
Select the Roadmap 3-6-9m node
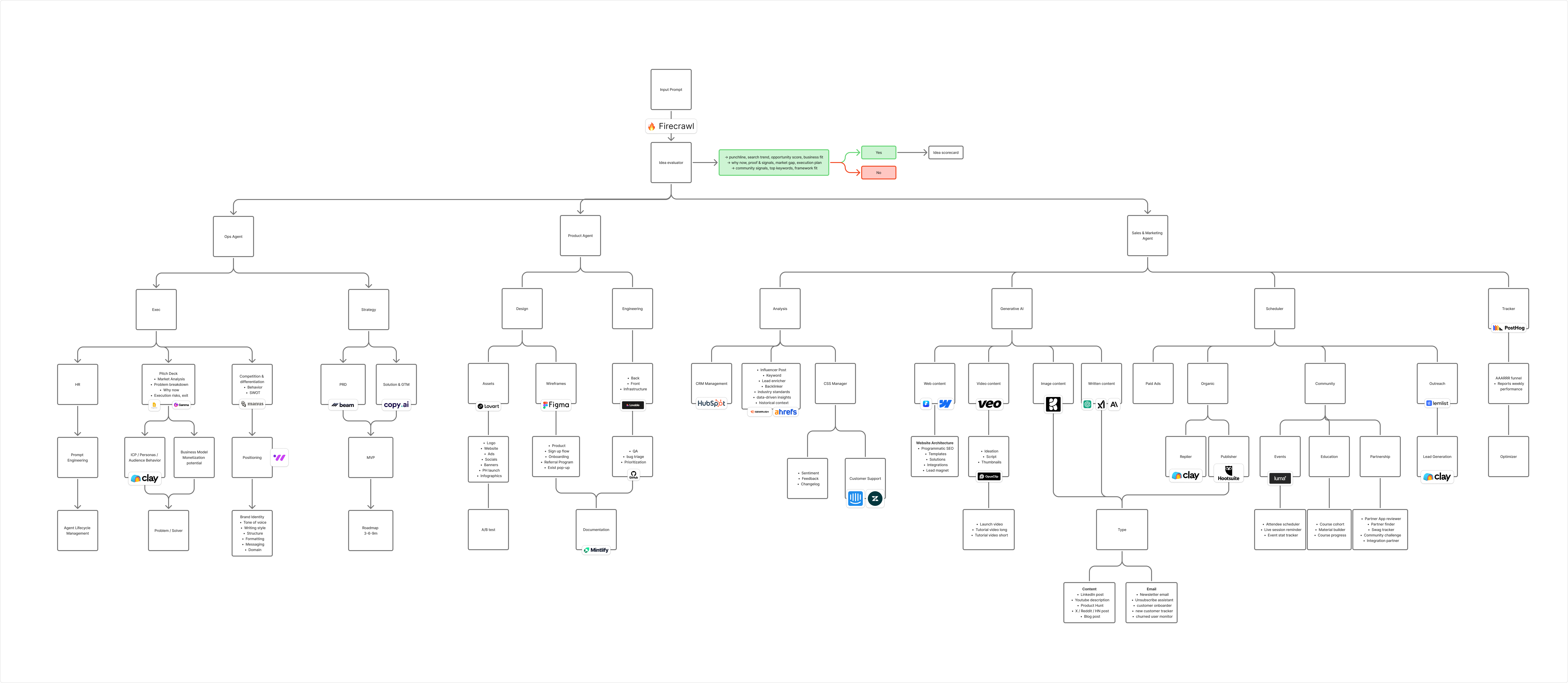tap(371, 530)
